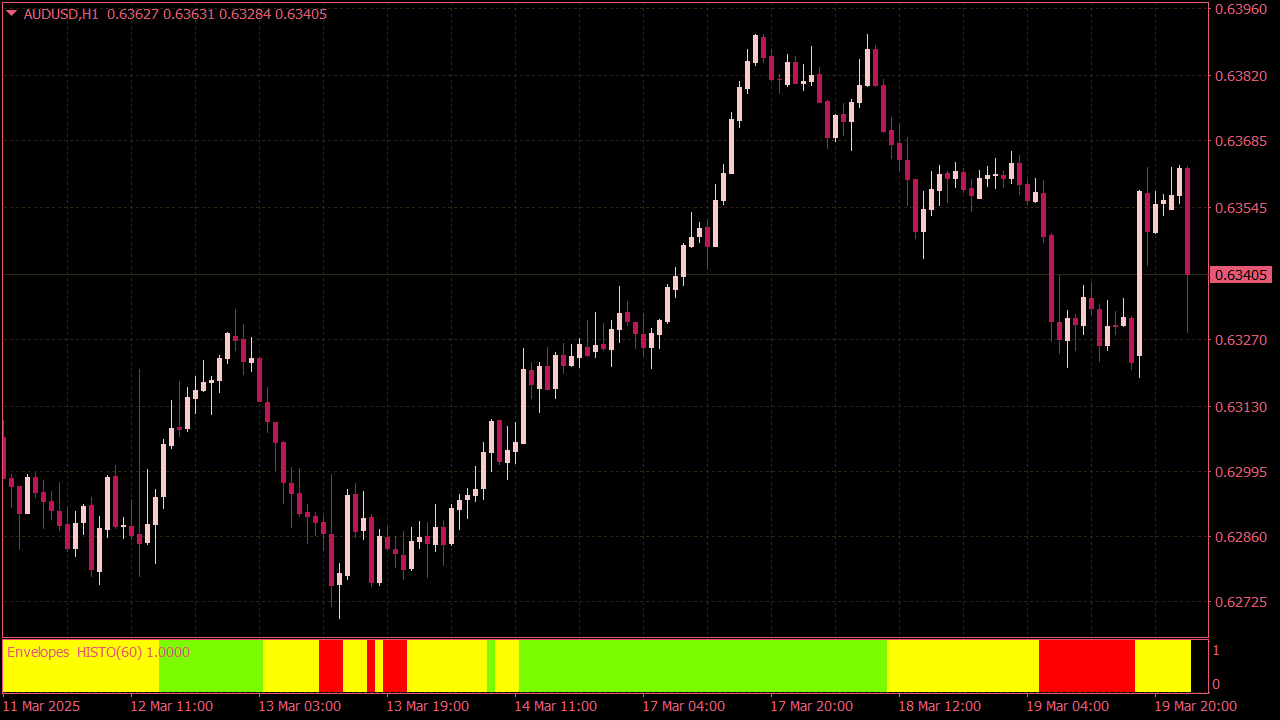Click the 0.62725 price scale label
Image resolution: width=1280 pixels, height=720 pixels.
click(1241, 602)
